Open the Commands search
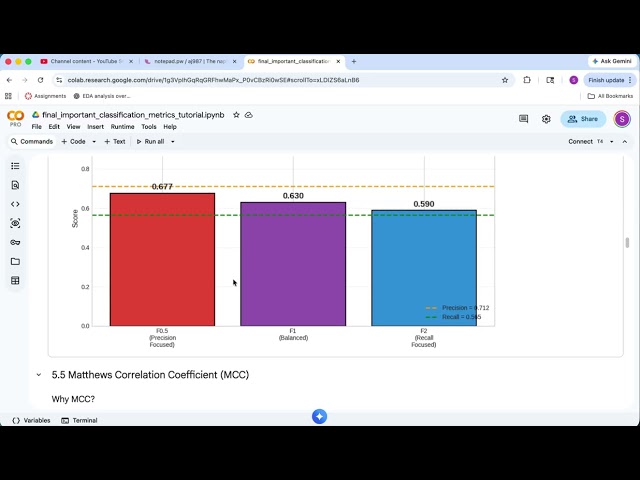This screenshot has height=480, width=640. pos(32,142)
